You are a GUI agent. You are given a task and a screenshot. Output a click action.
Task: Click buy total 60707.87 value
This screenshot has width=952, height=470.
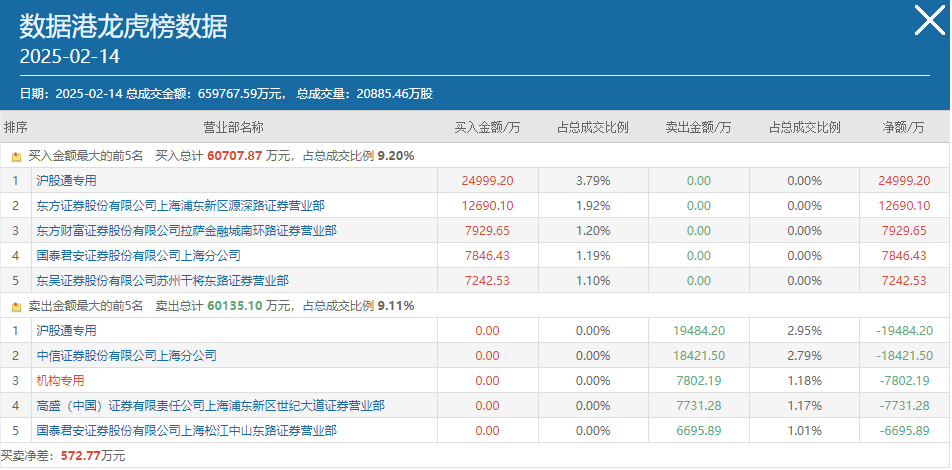pos(234,156)
